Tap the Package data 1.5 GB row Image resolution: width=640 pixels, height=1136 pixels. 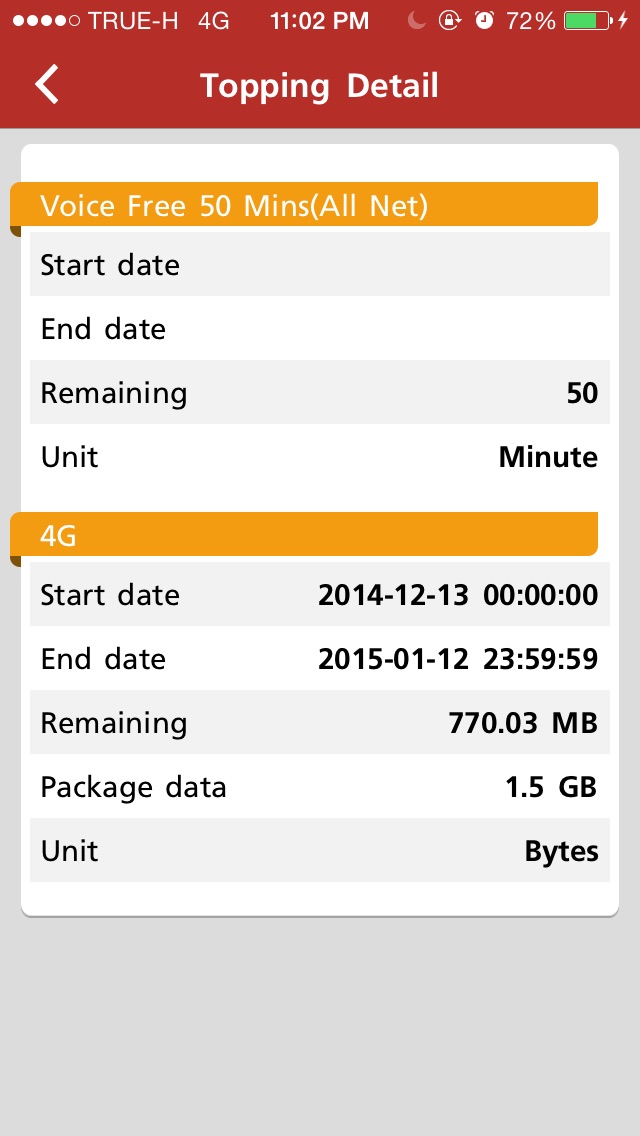pyautogui.click(x=320, y=787)
